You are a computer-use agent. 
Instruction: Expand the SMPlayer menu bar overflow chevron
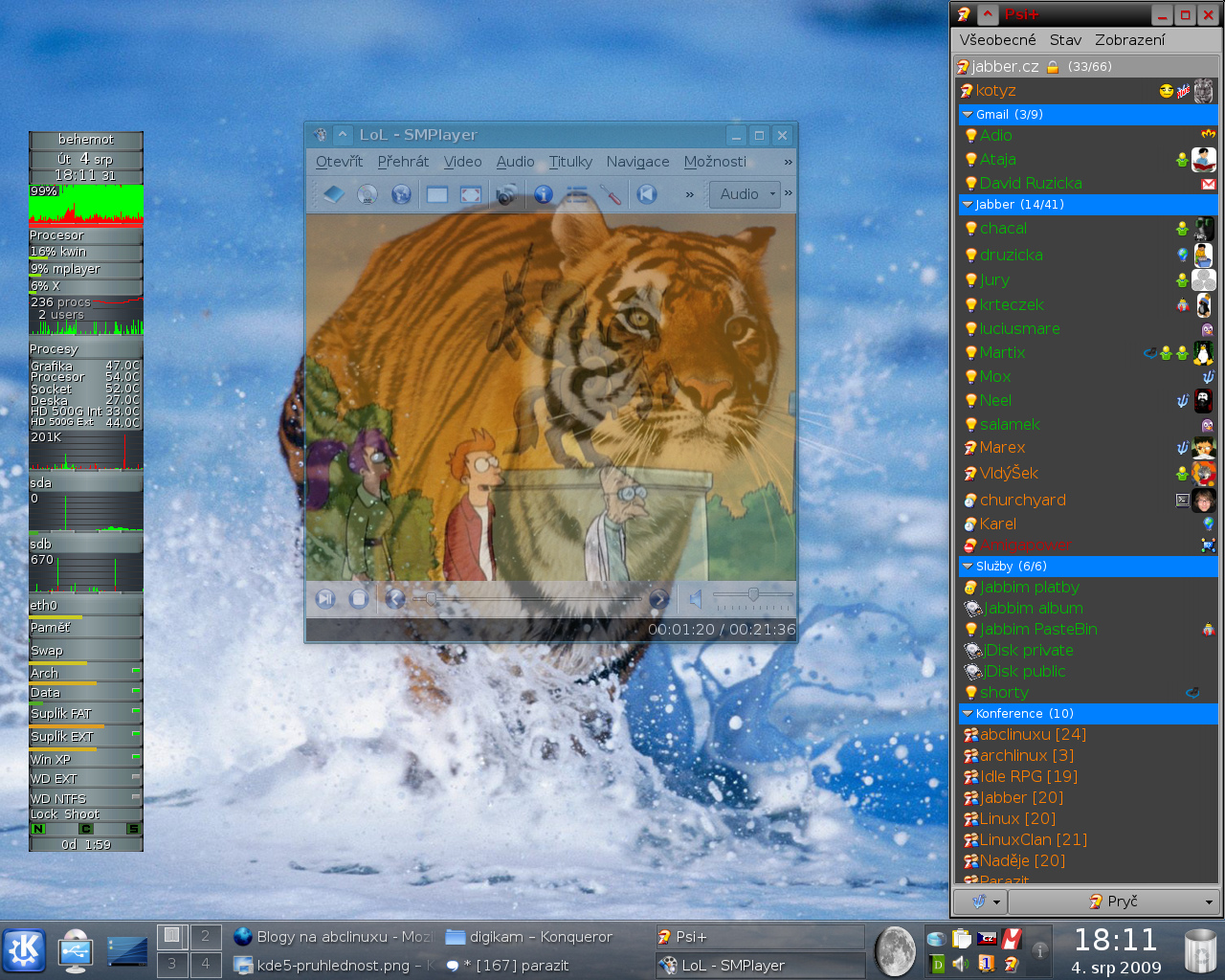789,162
